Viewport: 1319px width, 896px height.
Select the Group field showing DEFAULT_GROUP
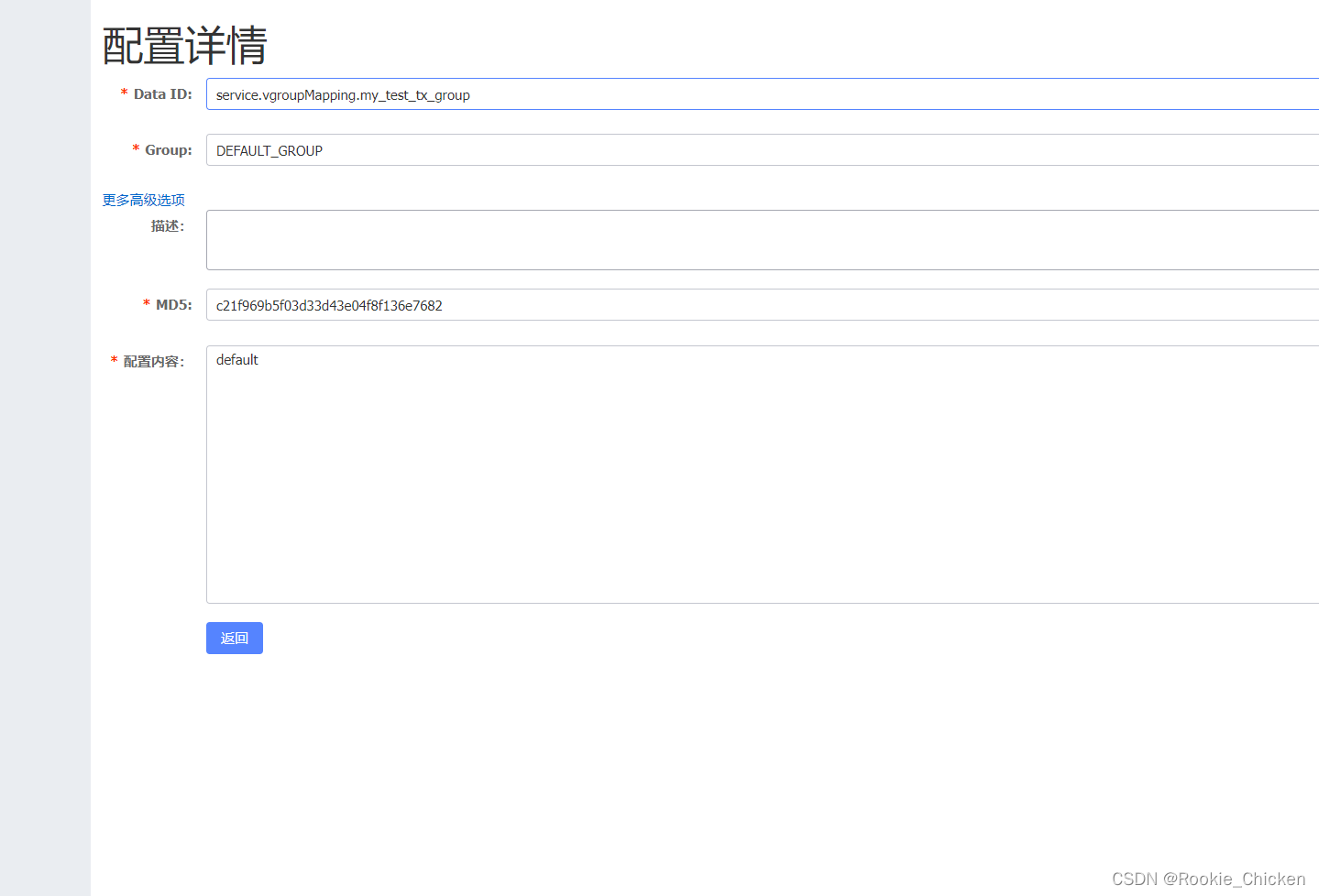point(550,150)
